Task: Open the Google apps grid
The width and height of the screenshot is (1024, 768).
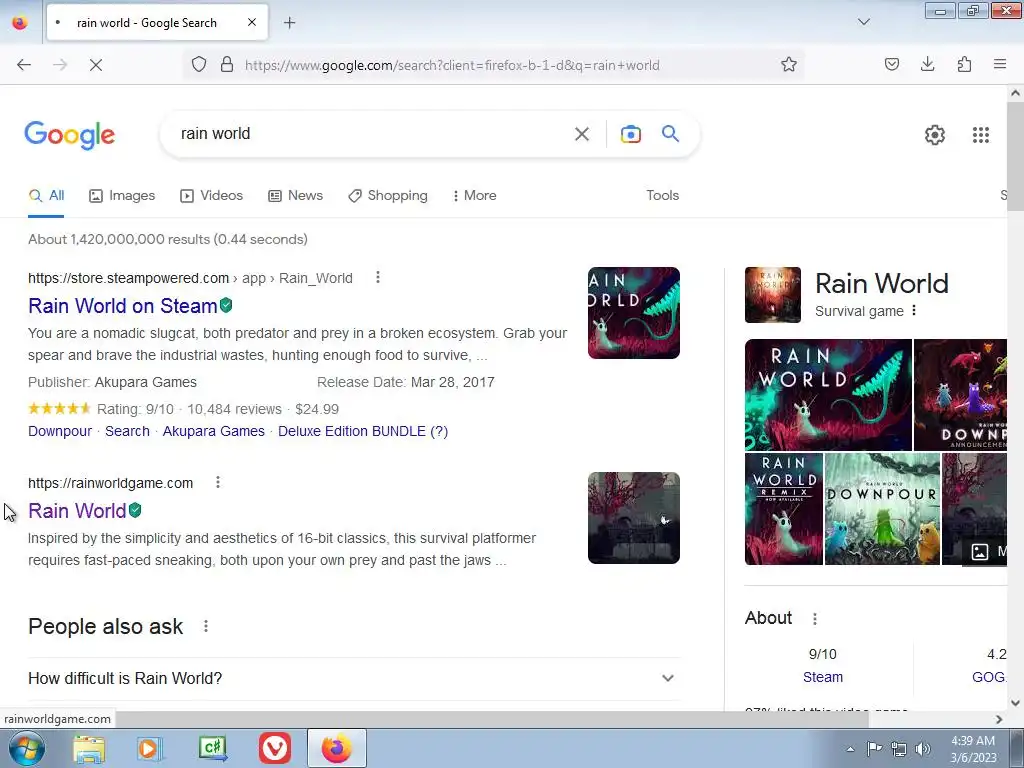Action: click(x=981, y=135)
